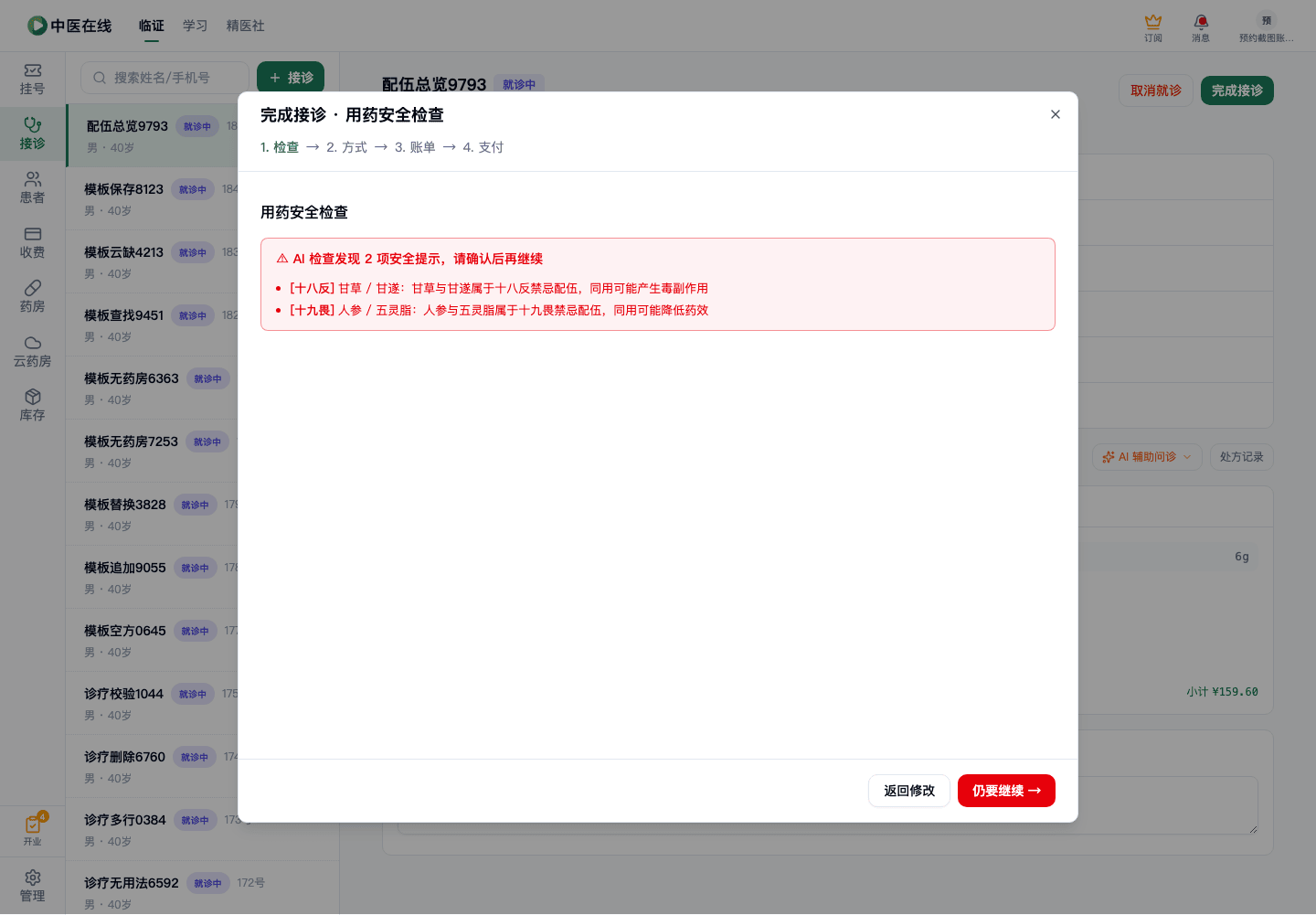Viewport: 1316px width, 915px height.
Task: Select step 2. 方式 in dialog
Action: [x=346, y=147]
